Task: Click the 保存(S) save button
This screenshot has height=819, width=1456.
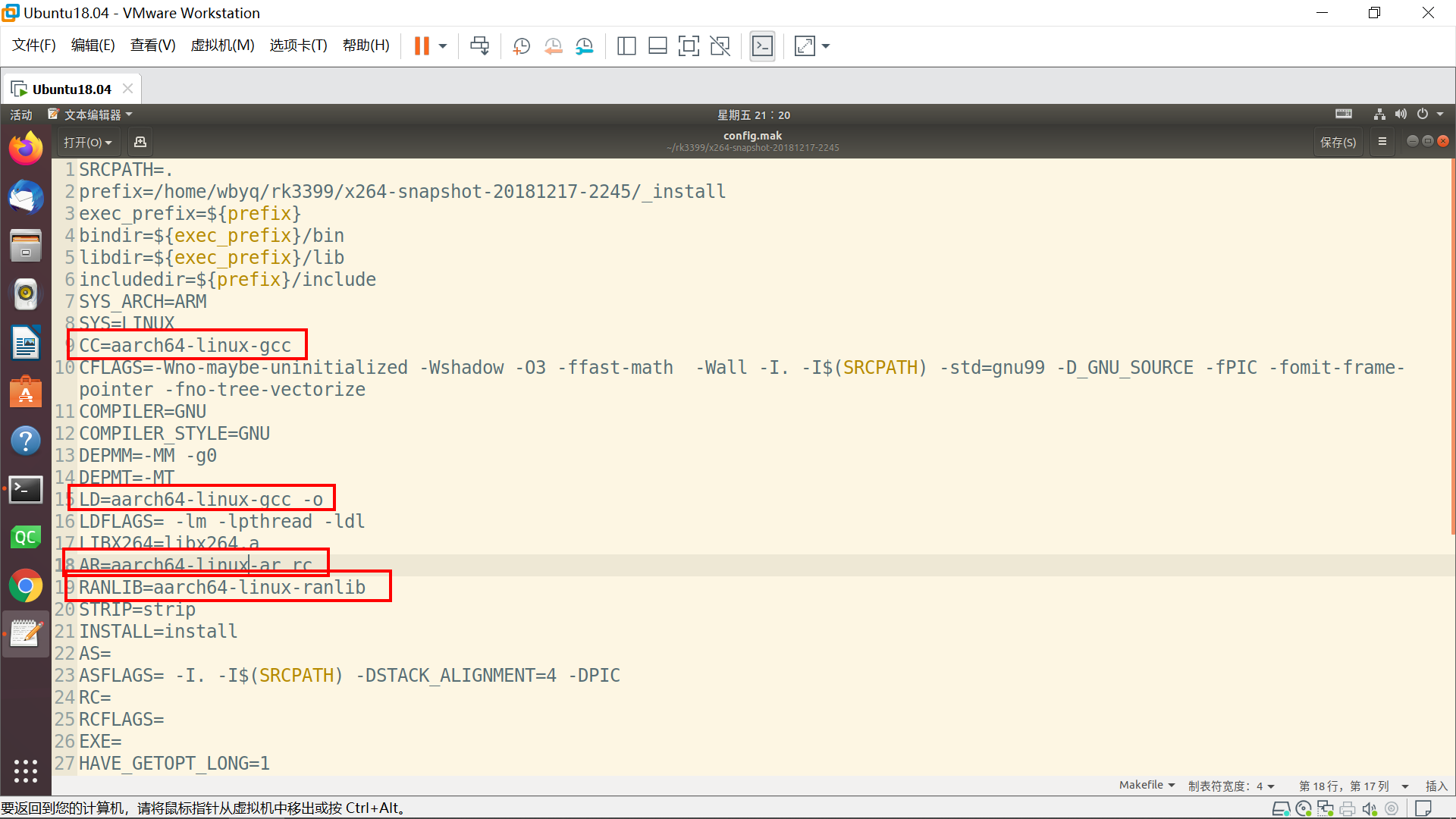Action: (x=1338, y=142)
